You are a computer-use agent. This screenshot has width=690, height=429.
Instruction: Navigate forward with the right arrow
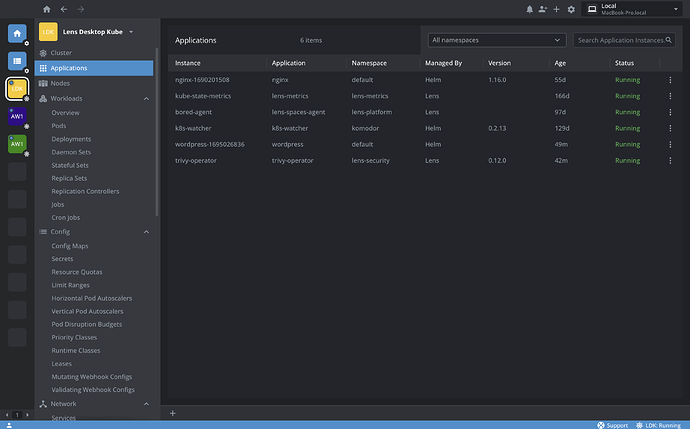[81, 9]
